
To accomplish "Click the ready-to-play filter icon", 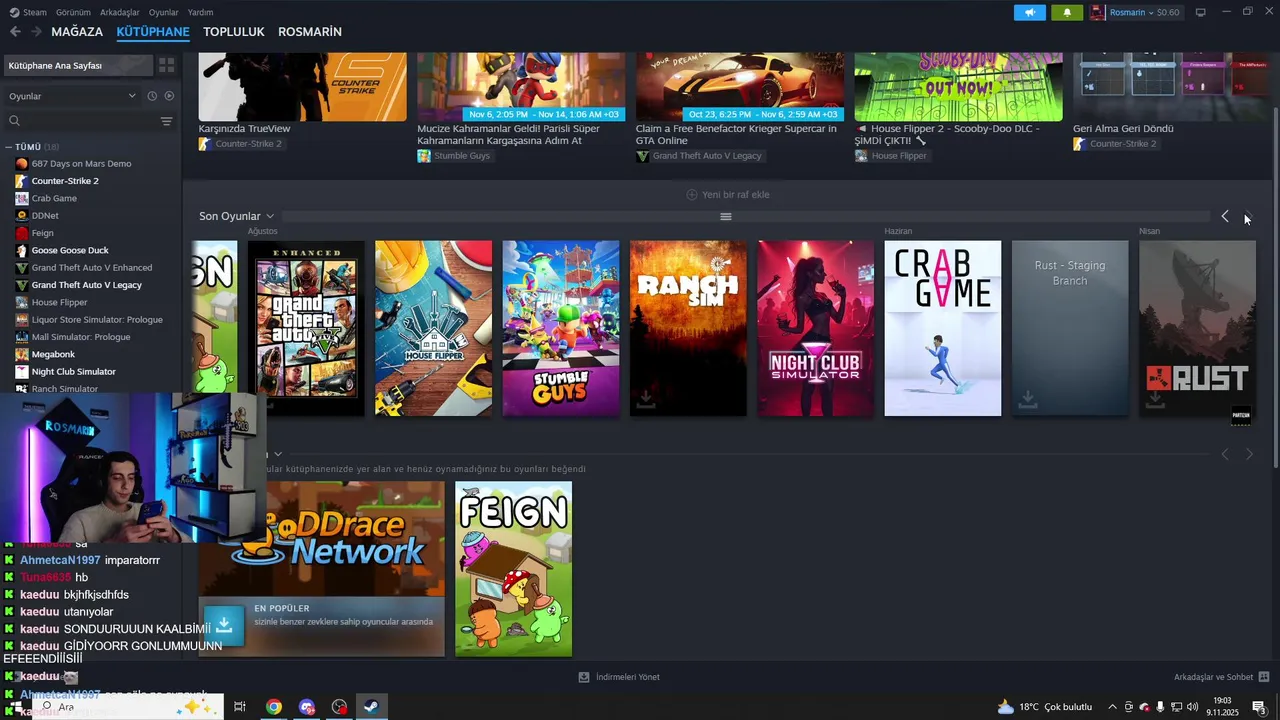I will pos(169,96).
